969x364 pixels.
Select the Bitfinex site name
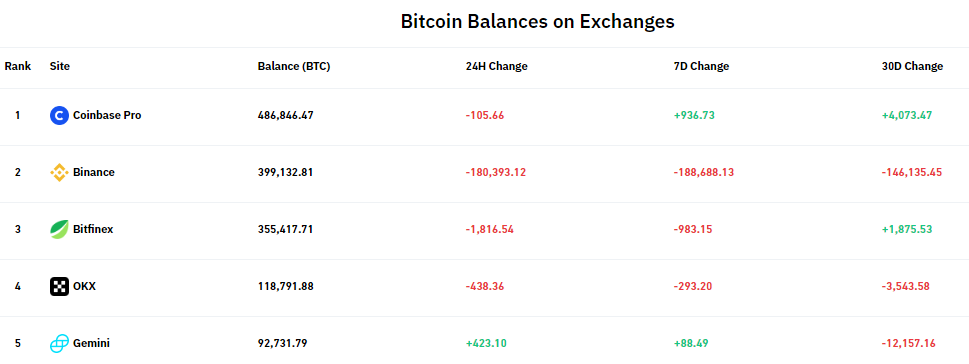tap(93, 229)
